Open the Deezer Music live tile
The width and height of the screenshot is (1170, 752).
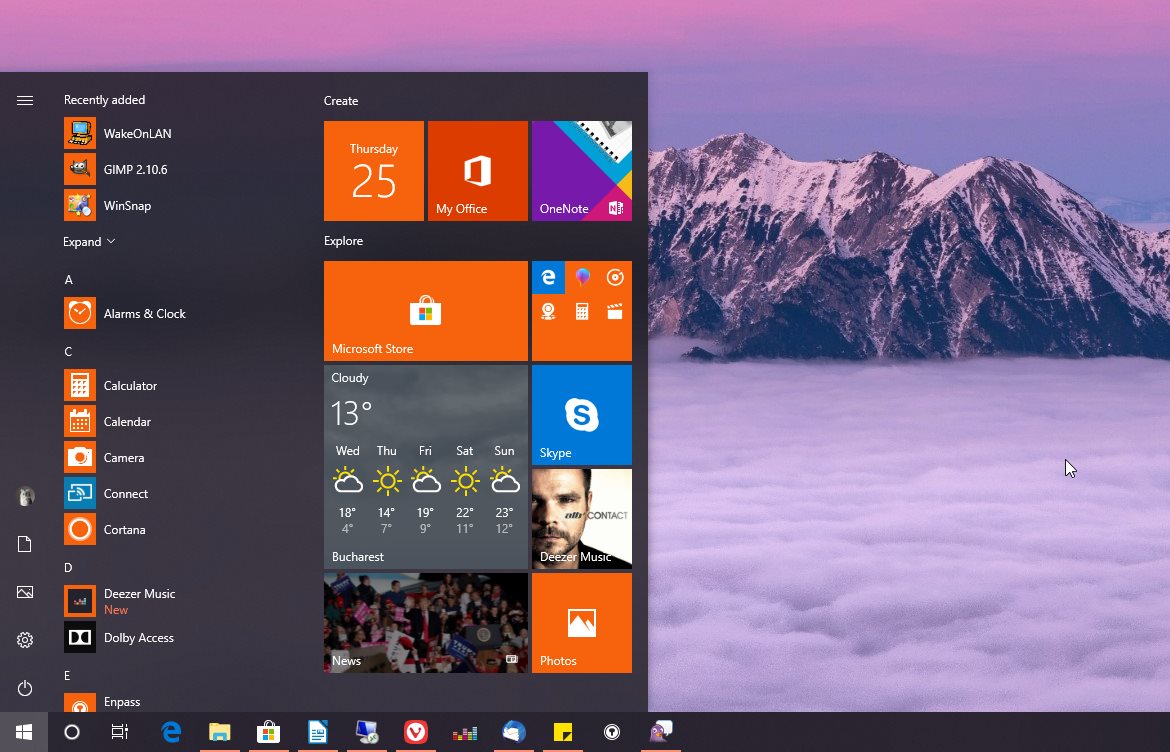click(x=582, y=519)
